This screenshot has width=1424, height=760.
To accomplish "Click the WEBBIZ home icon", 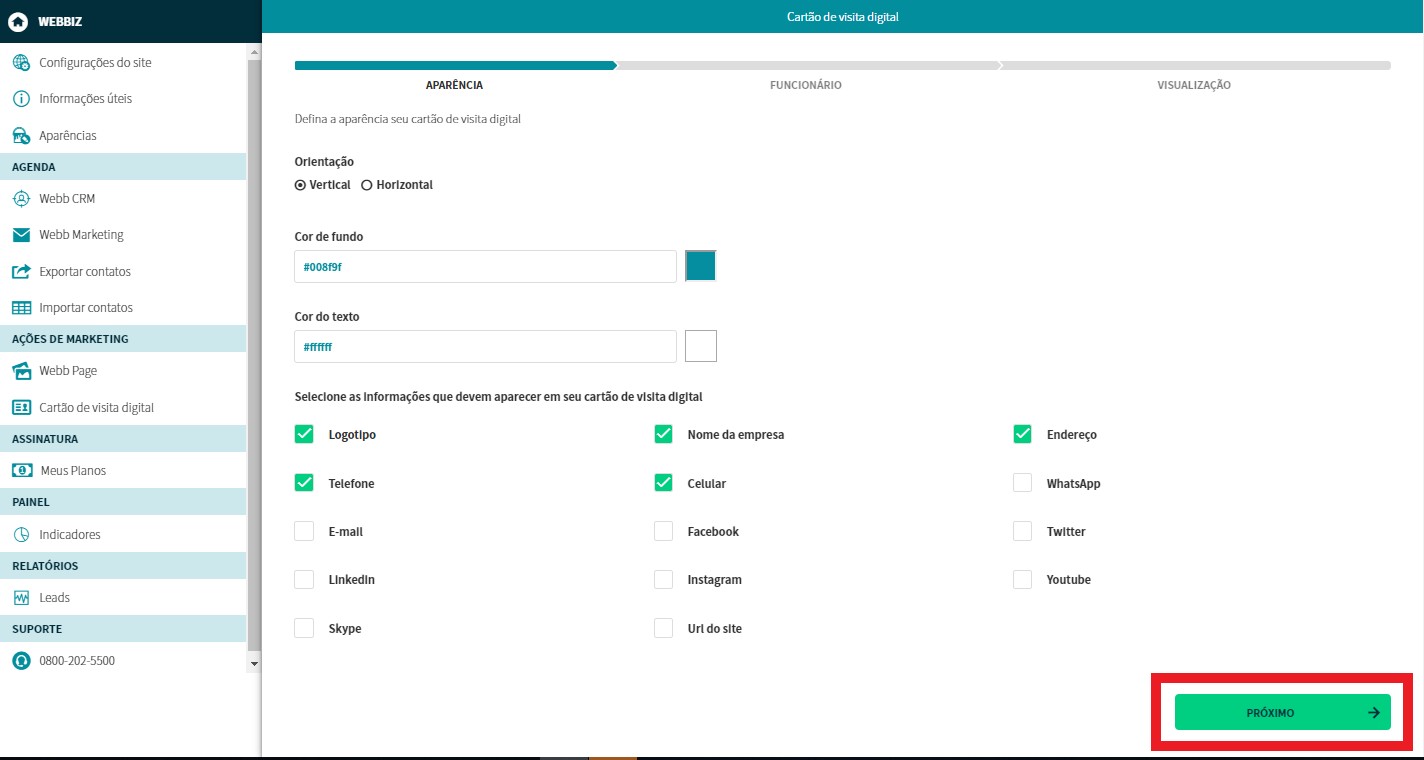I will point(18,21).
